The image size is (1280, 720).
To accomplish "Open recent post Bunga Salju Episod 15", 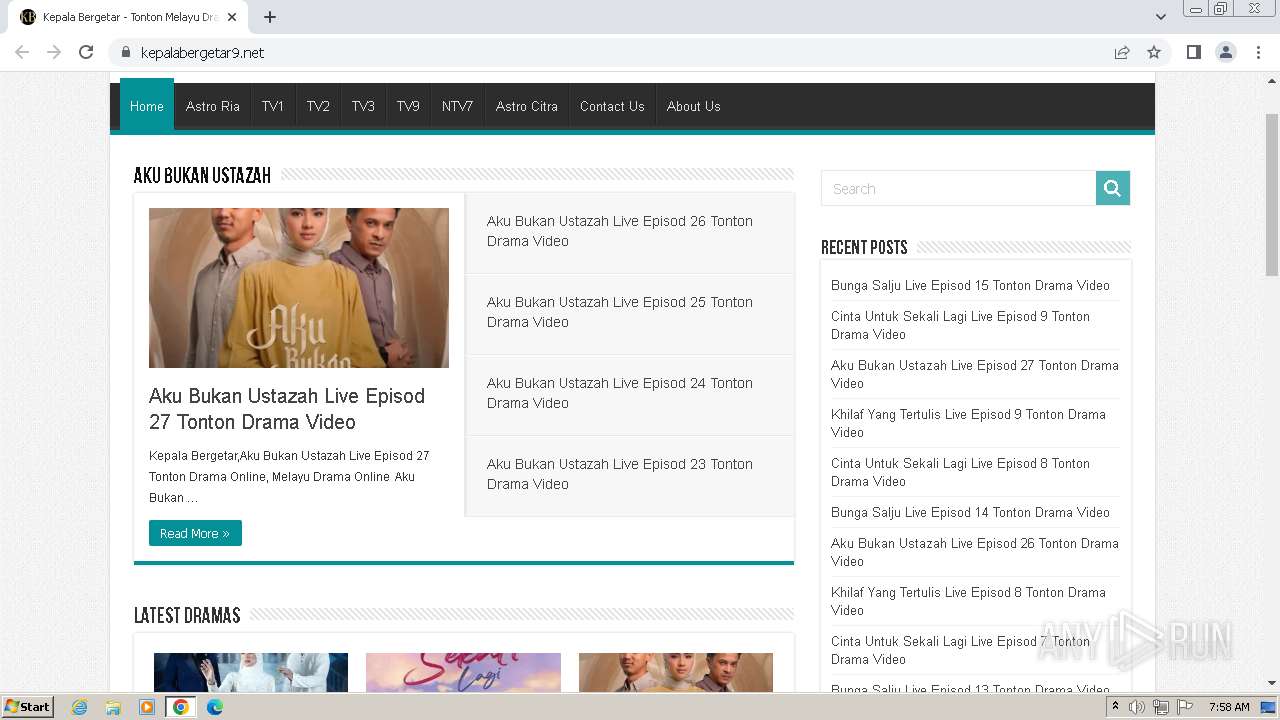I will coord(970,285).
